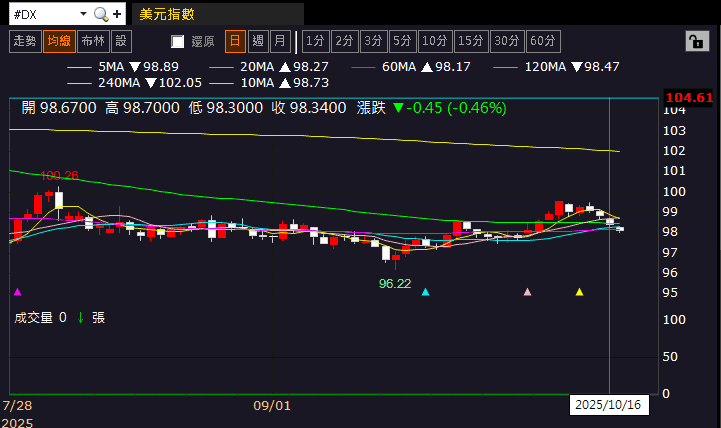This screenshot has width=721, height=428.
Task: Switch to 10分 interval
Action: 435,41
